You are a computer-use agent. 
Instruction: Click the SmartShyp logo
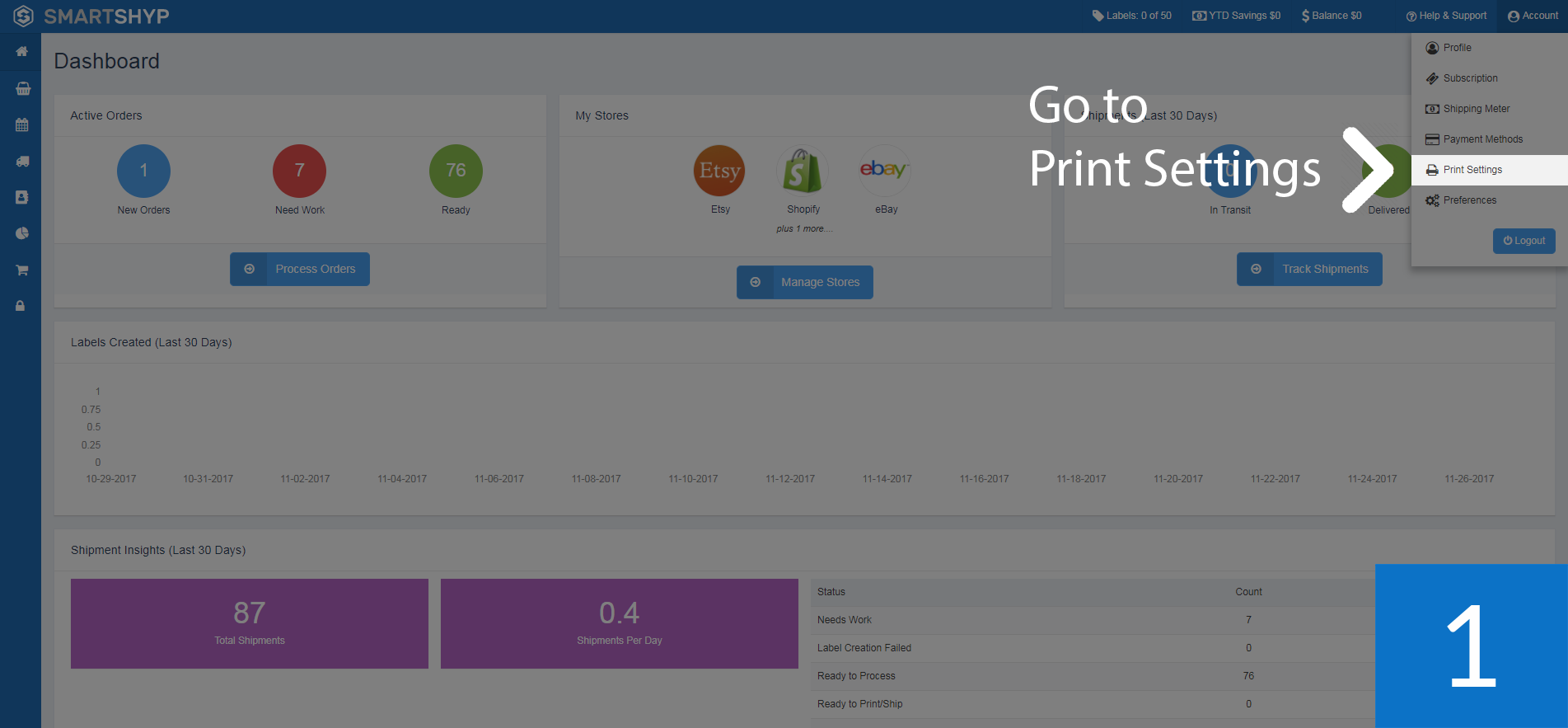click(x=91, y=16)
